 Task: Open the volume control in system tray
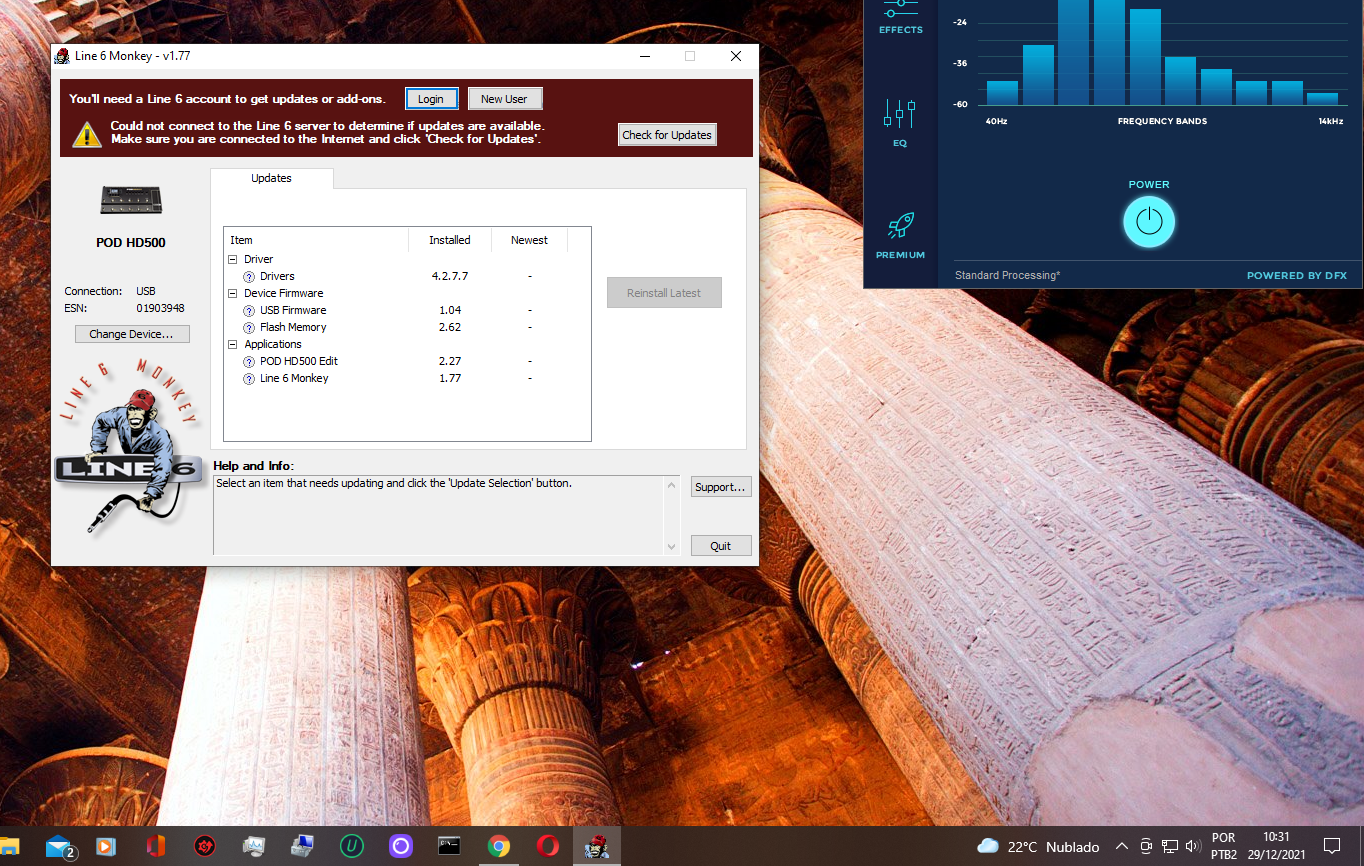(1192, 846)
